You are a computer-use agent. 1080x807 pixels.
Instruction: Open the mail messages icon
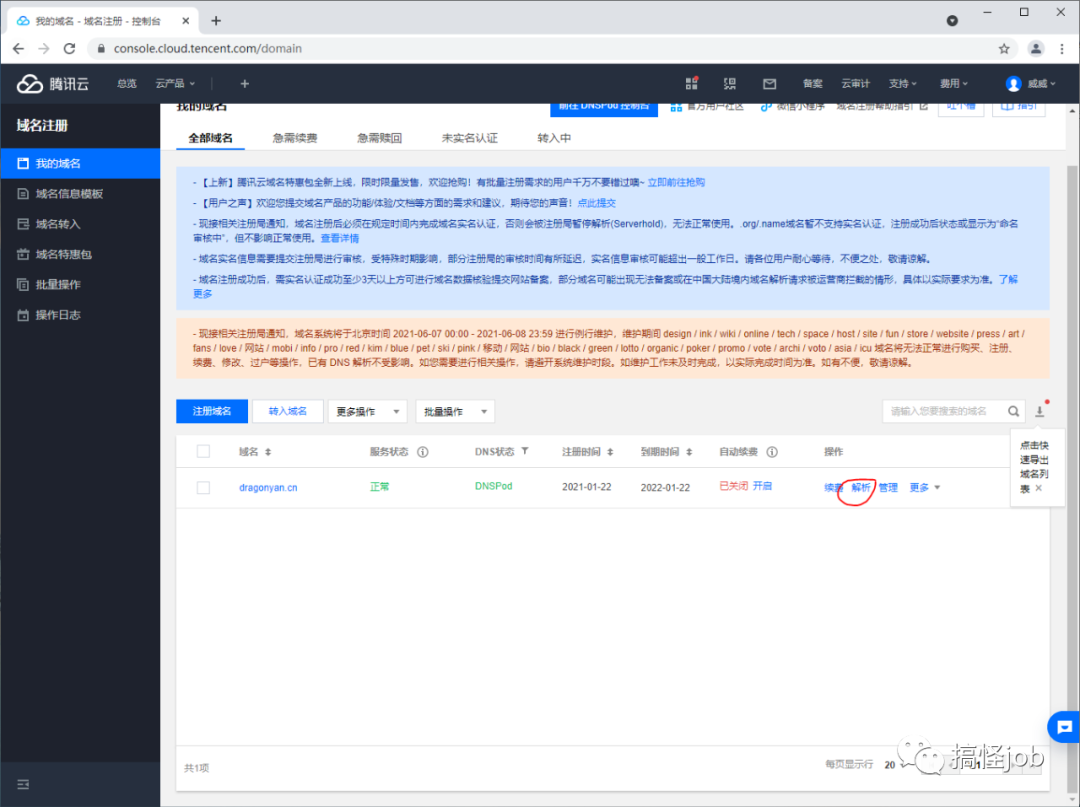769,83
